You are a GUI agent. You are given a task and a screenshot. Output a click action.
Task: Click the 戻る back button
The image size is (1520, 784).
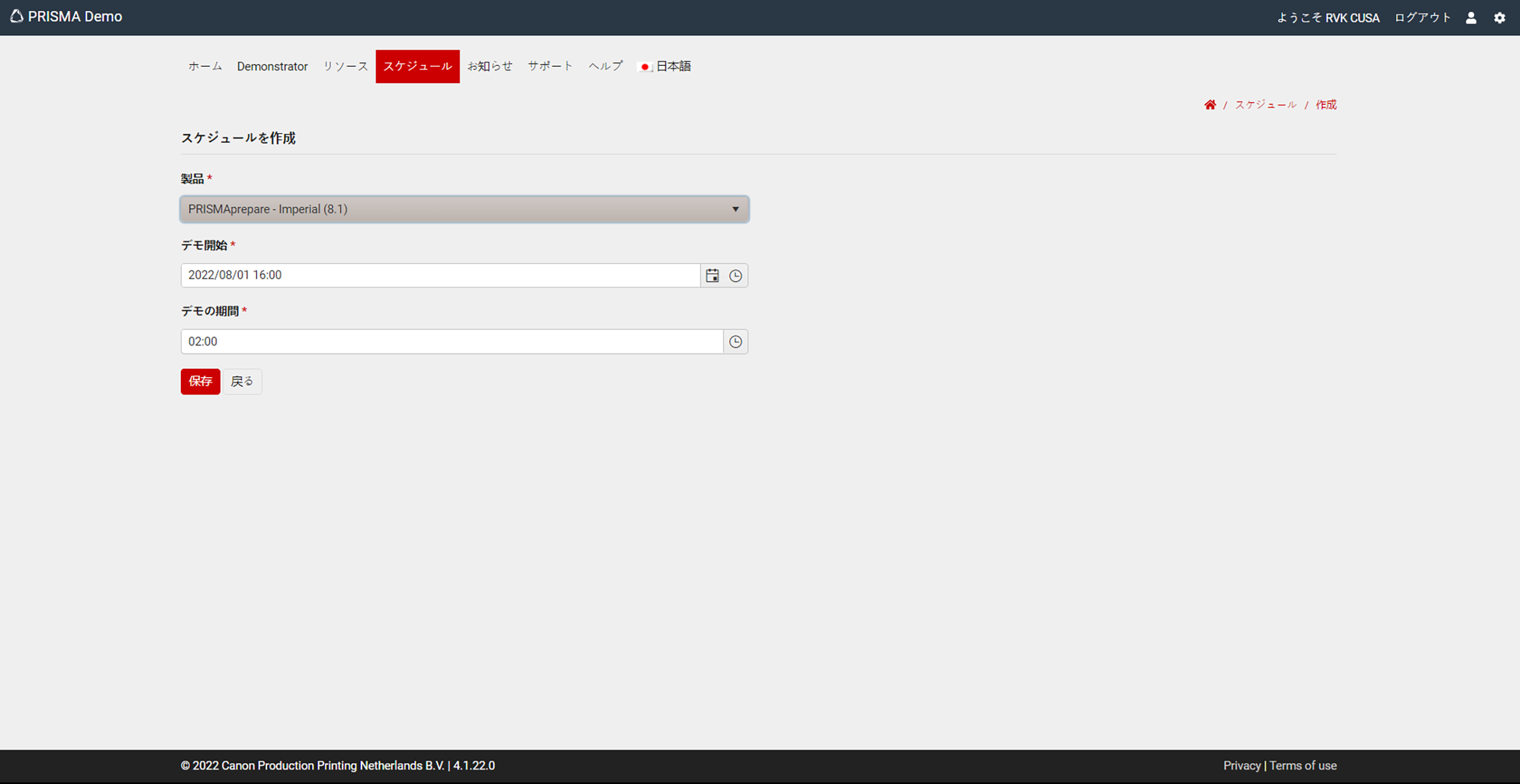tap(242, 381)
